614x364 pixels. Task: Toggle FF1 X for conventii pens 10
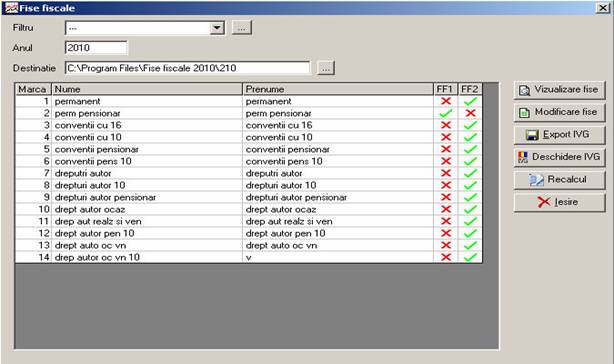pos(446,161)
